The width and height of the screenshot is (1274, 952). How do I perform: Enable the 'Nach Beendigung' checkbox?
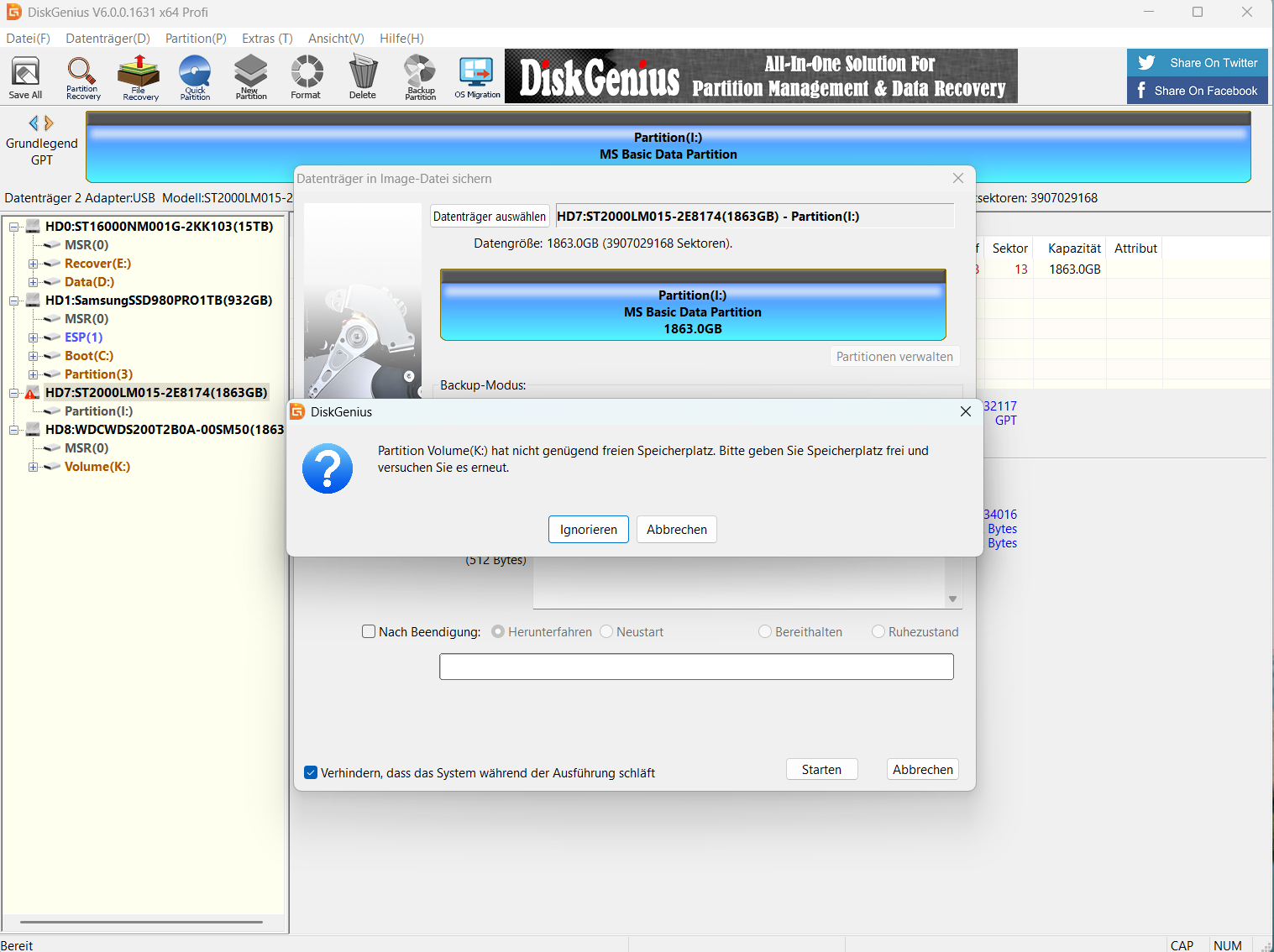click(369, 631)
